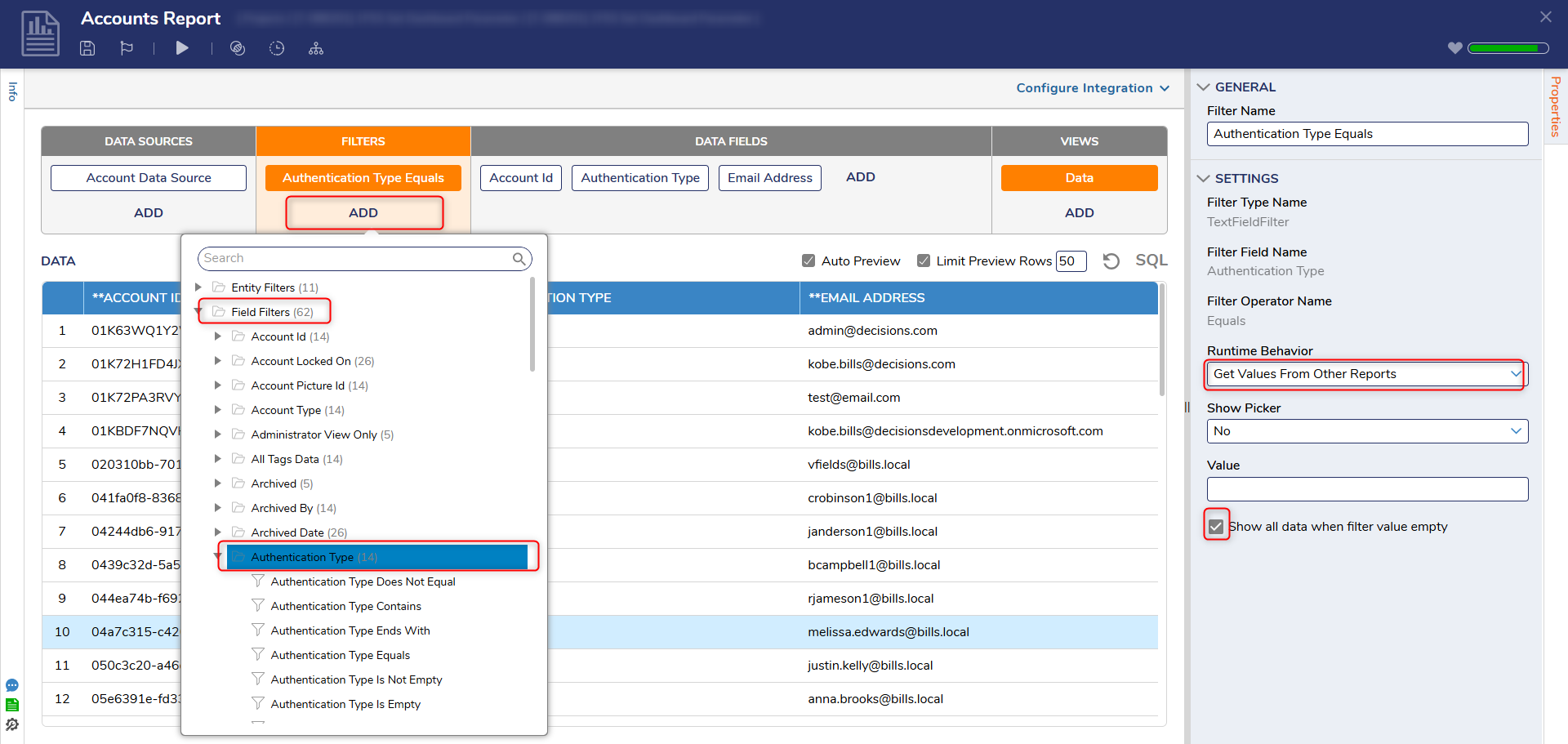This screenshot has width=1568, height=744.
Task: Click the dashed clock history icon
Action: 277,48
